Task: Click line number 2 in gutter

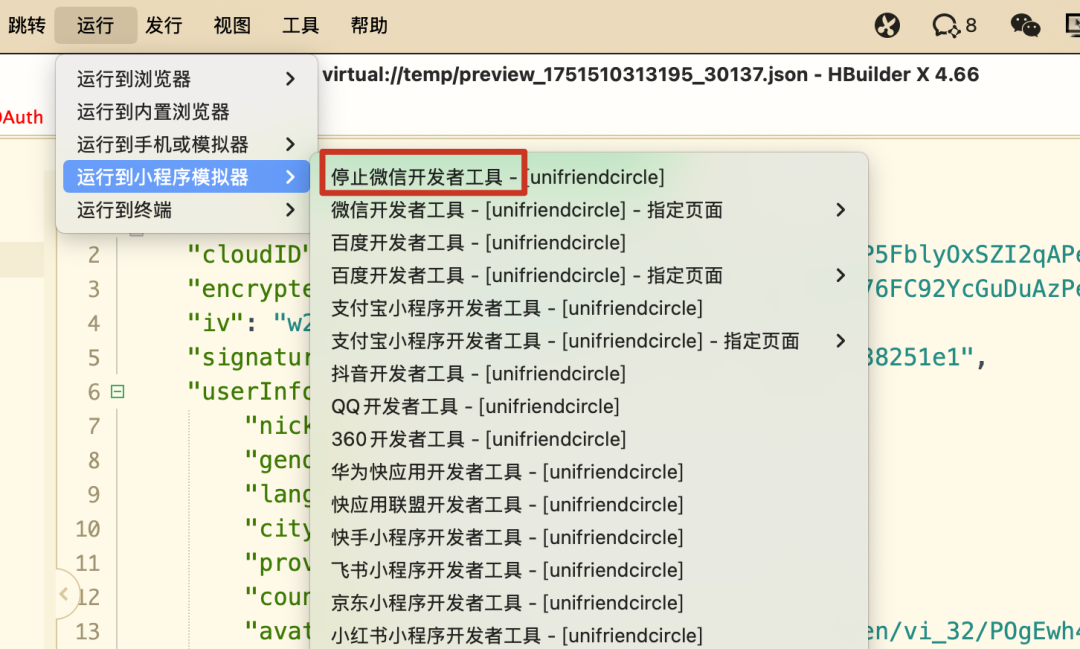Action: 94,255
